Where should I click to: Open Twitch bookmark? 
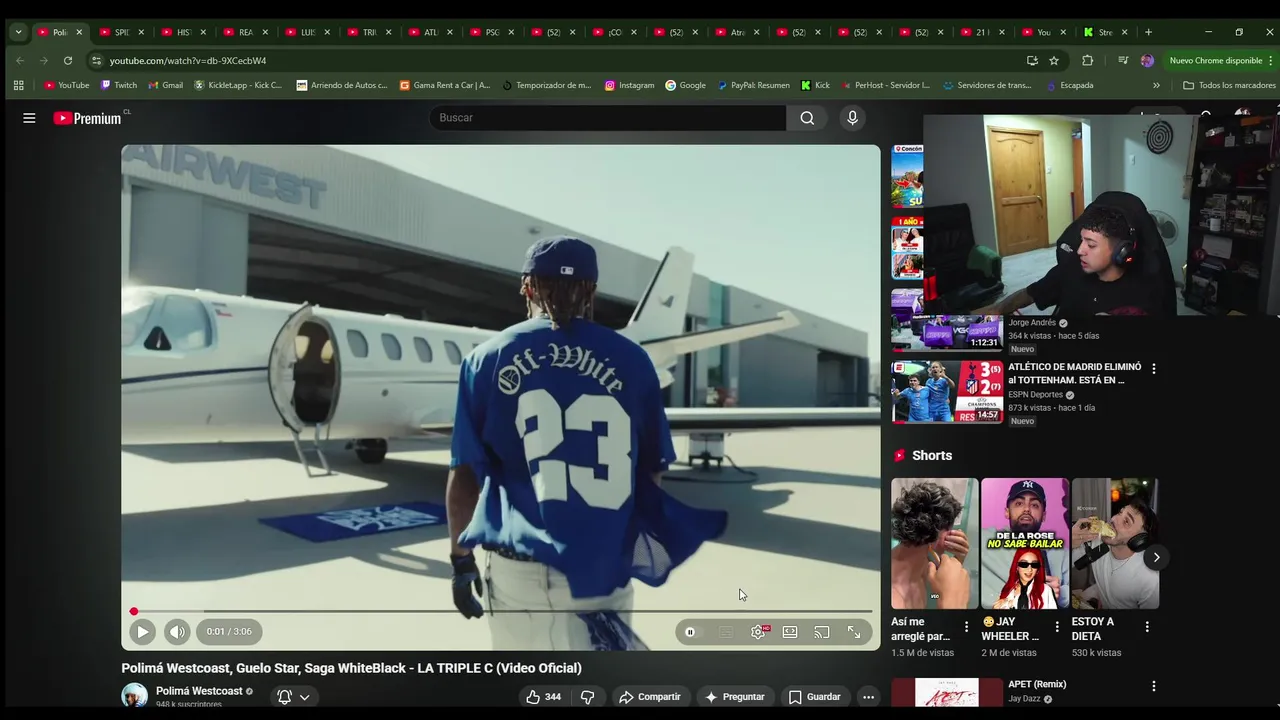click(x=119, y=86)
